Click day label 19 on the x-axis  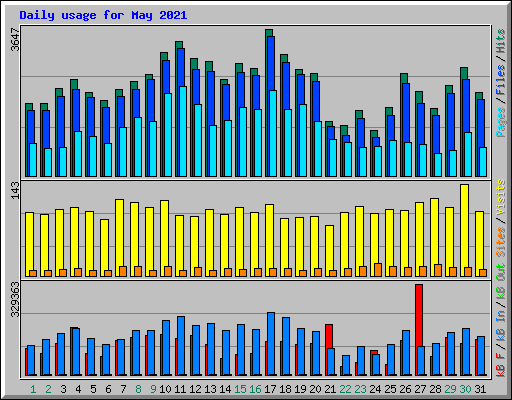tap(300, 389)
